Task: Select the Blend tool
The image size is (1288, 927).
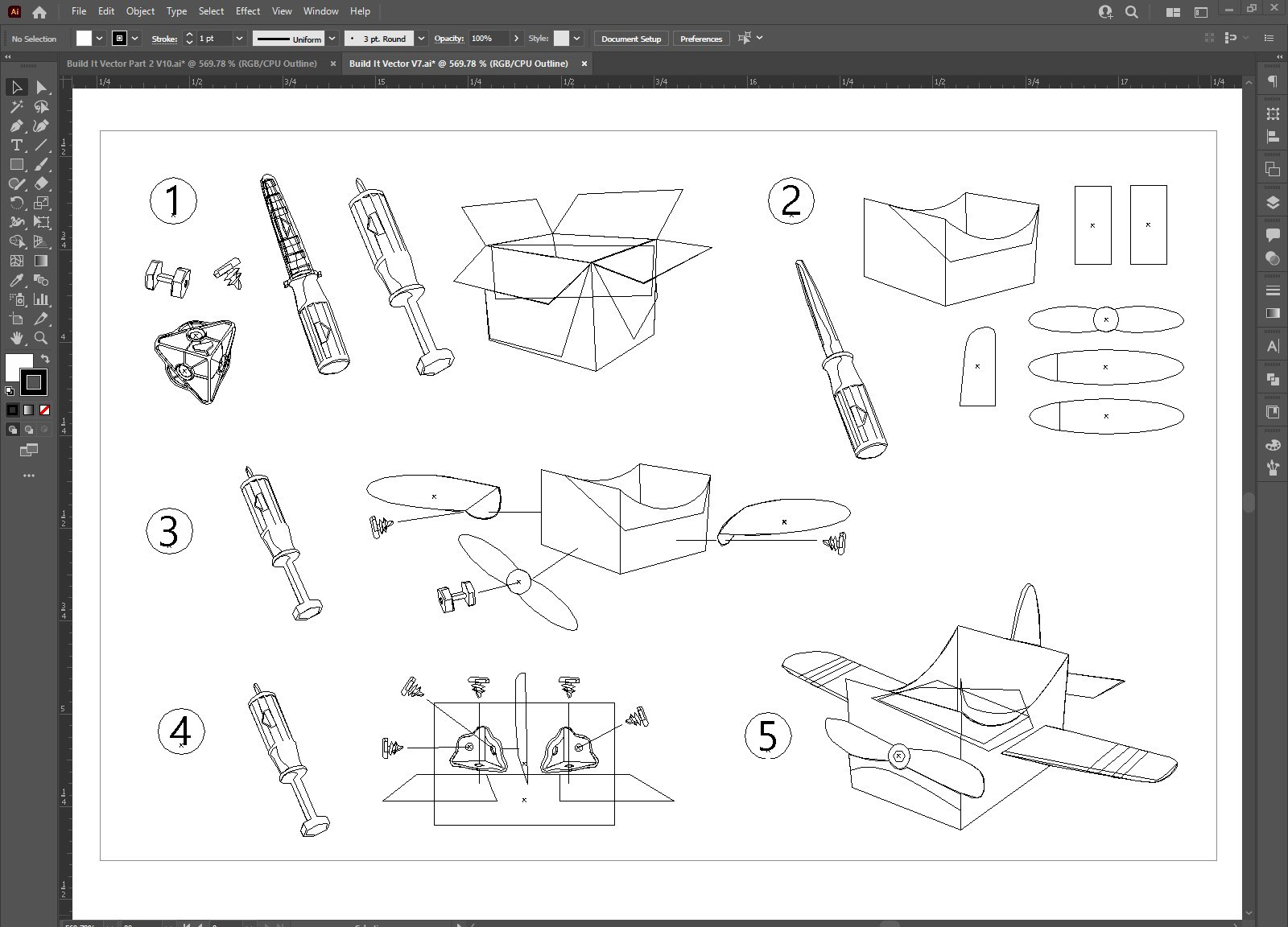Action: point(42,280)
